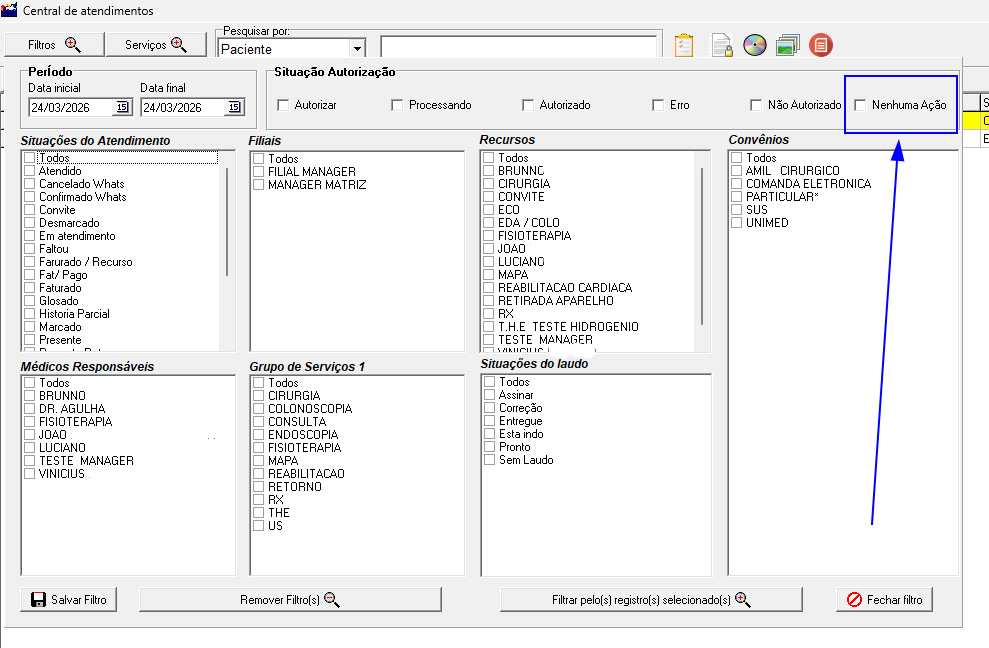Open the Filtros panel button
Image resolution: width=989 pixels, height=648 pixels.
54,45
